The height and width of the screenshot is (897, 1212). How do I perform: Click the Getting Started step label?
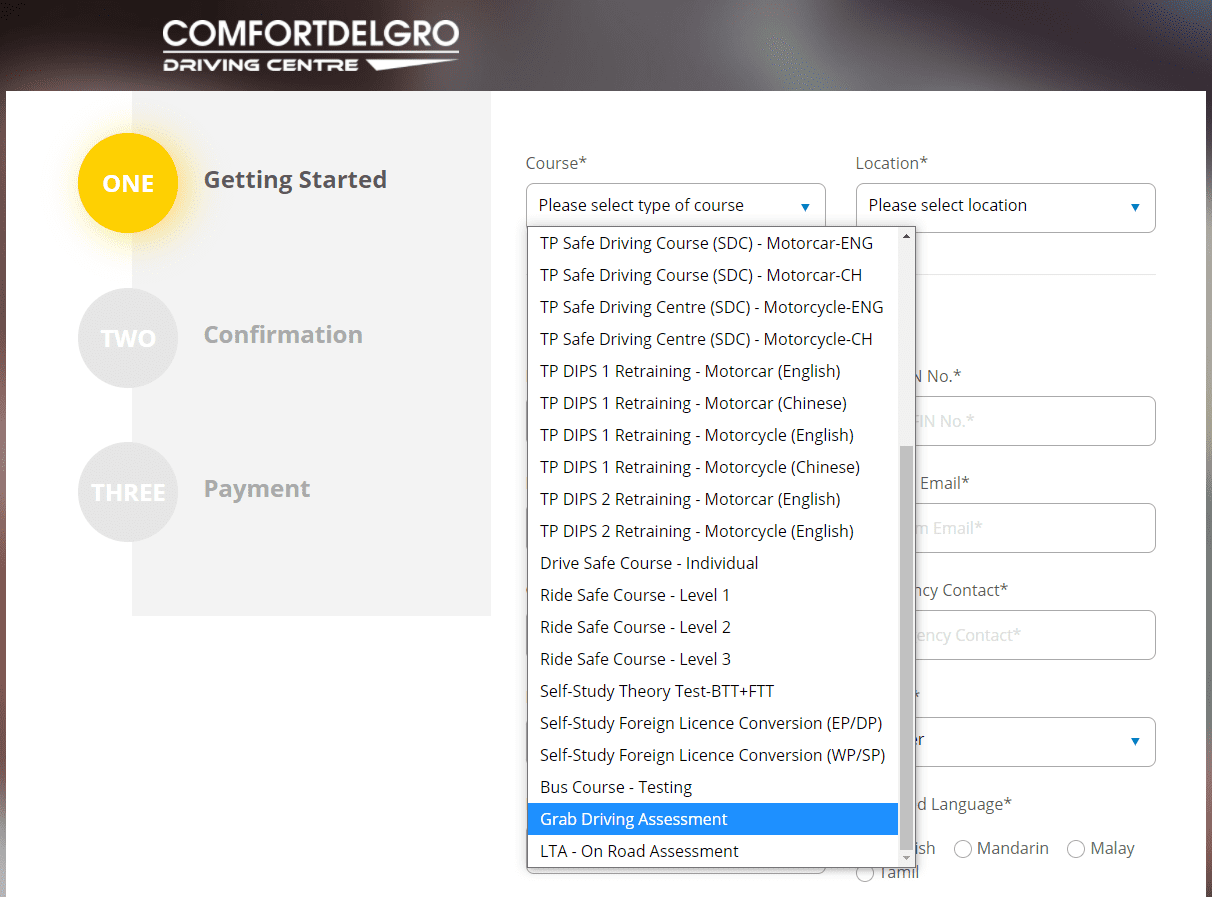(x=295, y=180)
